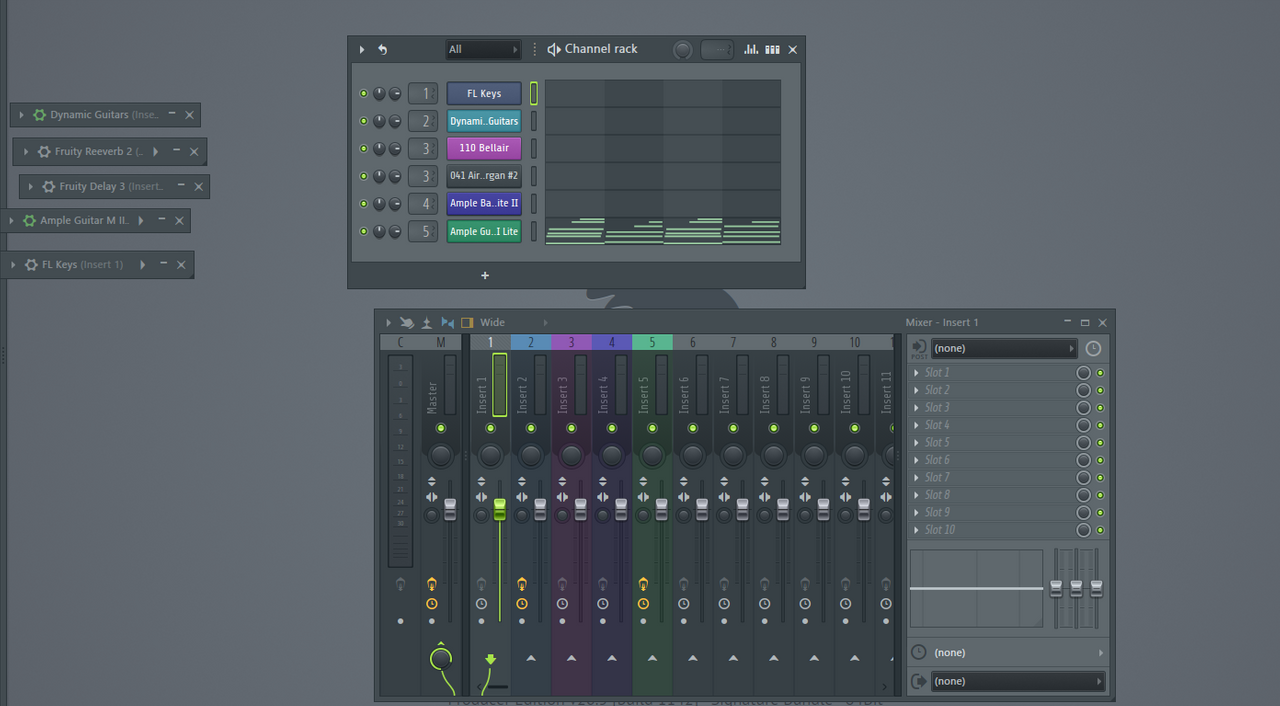
Task: Open the graph editor in Channel rack
Action: point(751,49)
